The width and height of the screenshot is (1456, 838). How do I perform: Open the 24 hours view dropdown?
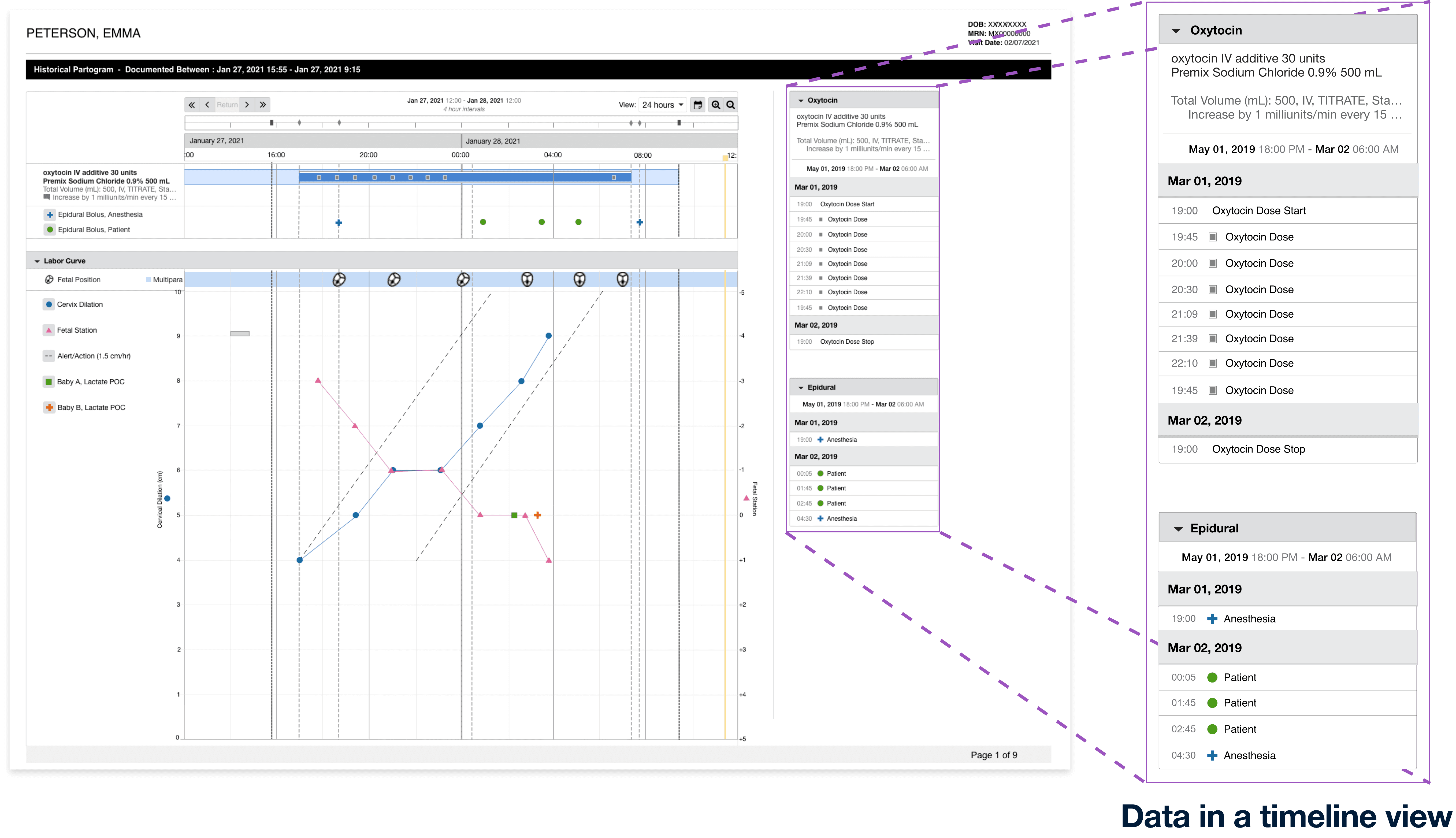(x=662, y=105)
